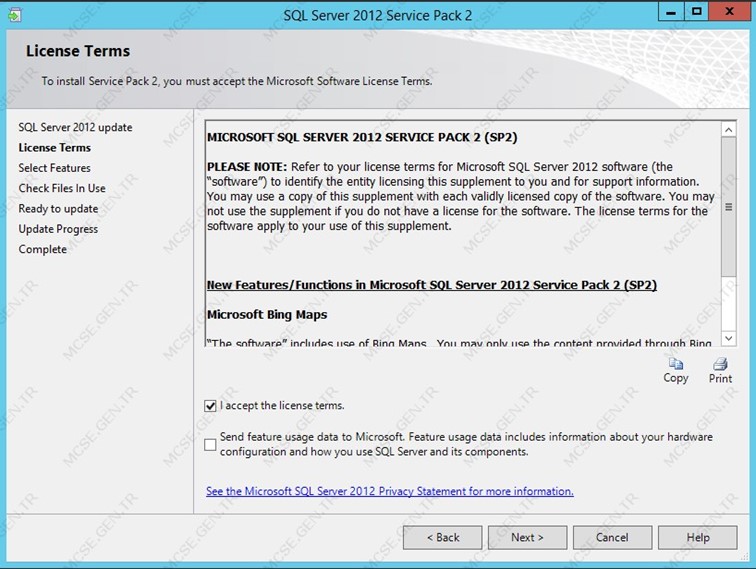Select 'Ready to update' step
Image resolution: width=756 pixels, height=569 pixels.
point(58,209)
